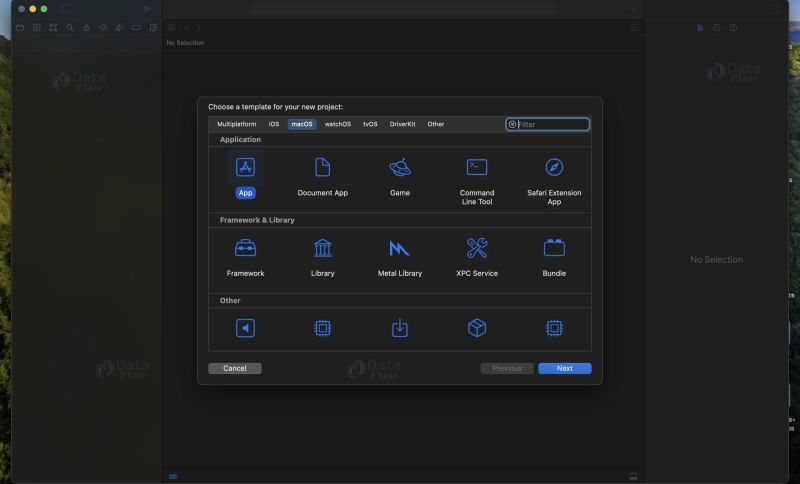Toggle the navigator sidebar button in Xcode toolbar

tap(65, 9)
